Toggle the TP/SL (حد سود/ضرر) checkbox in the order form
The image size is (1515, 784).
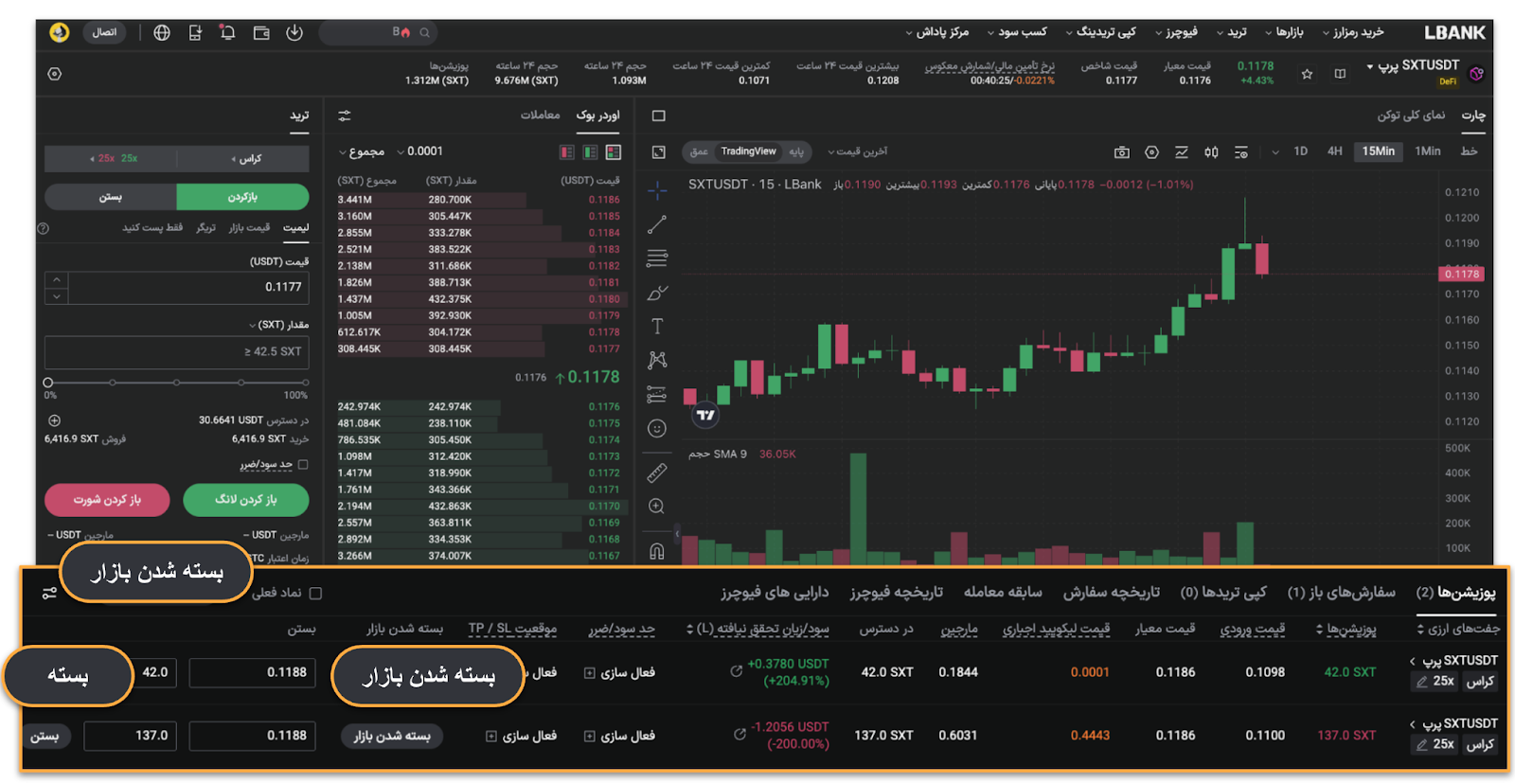[x=303, y=465]
